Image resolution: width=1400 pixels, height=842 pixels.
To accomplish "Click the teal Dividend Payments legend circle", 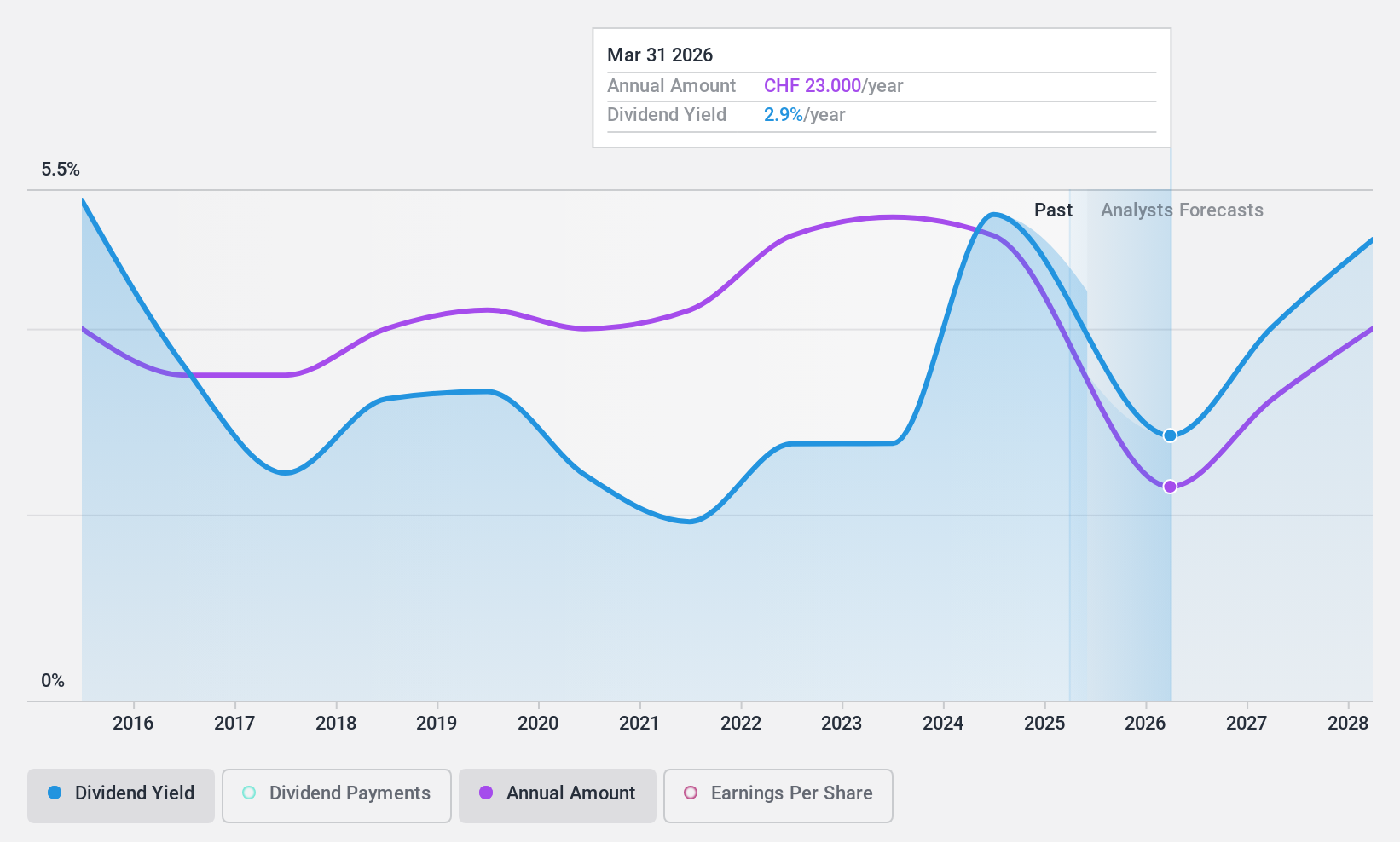I will 249,793.
